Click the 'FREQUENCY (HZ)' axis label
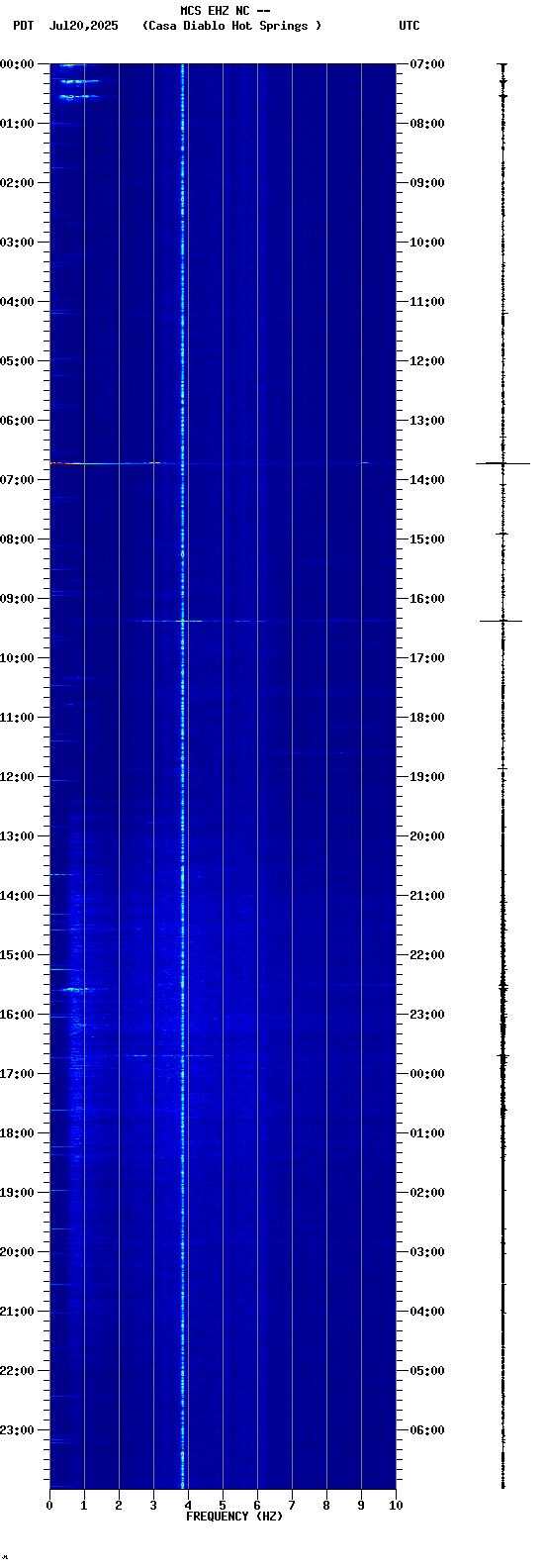The width and height of the screenshot is (546, 1568). coord(234,1517)
